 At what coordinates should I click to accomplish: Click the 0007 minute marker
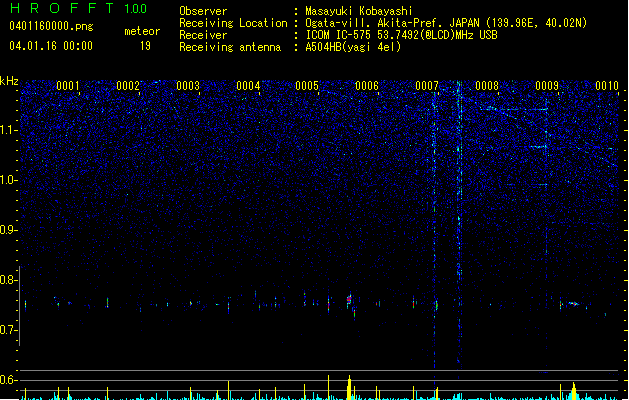[427, 86]
